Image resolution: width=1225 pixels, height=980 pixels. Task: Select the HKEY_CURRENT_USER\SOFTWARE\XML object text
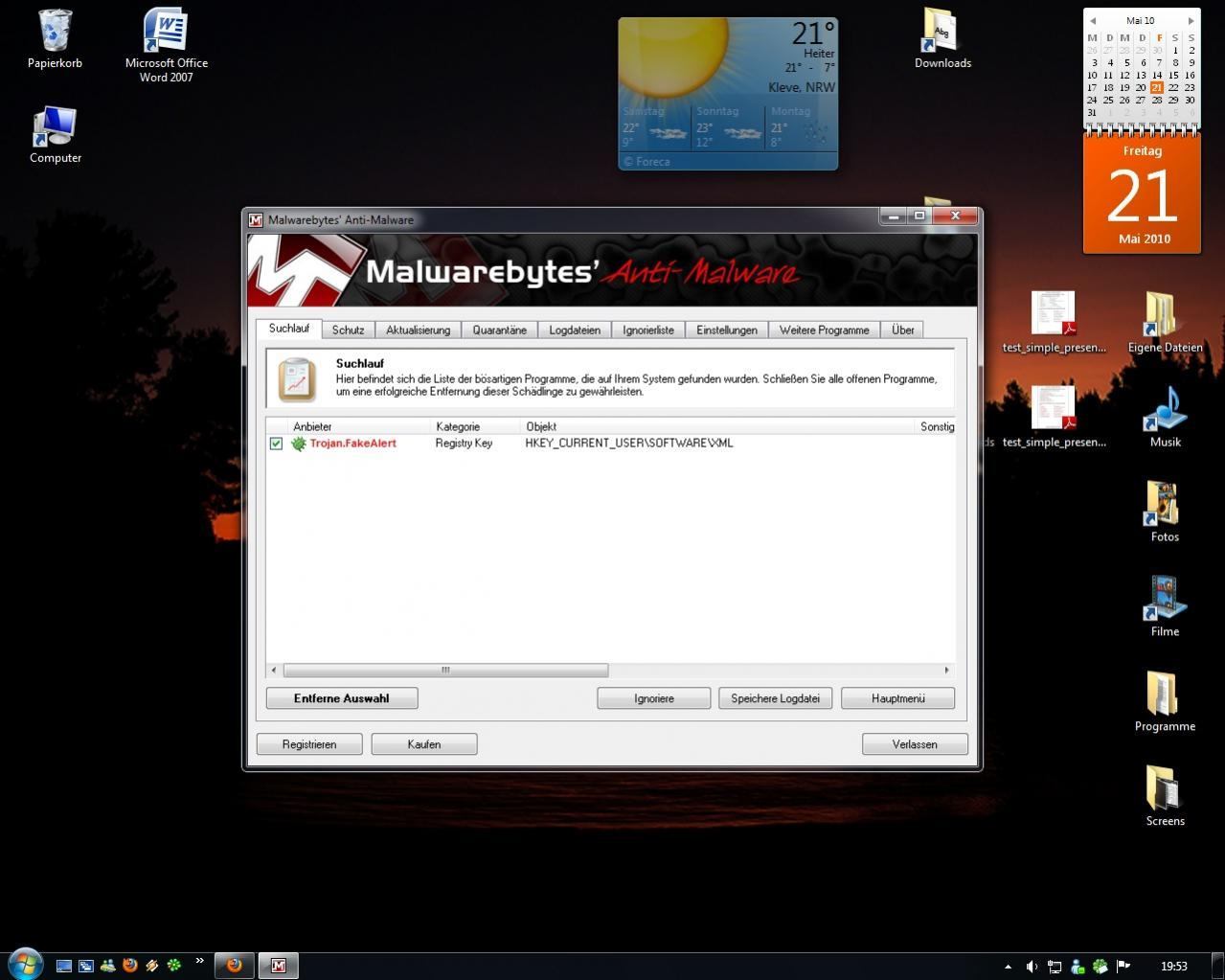point(629,444)
